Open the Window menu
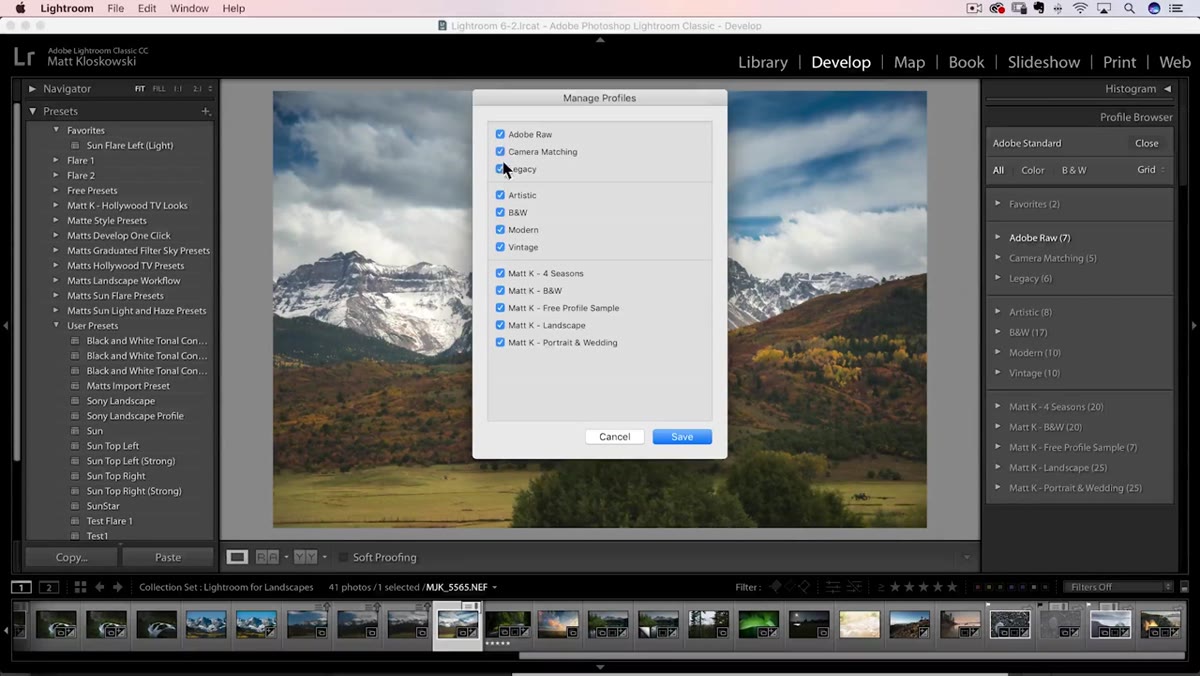Image resolution: width=1200 pixels, height=676 pixels. (x=189, y=8)
